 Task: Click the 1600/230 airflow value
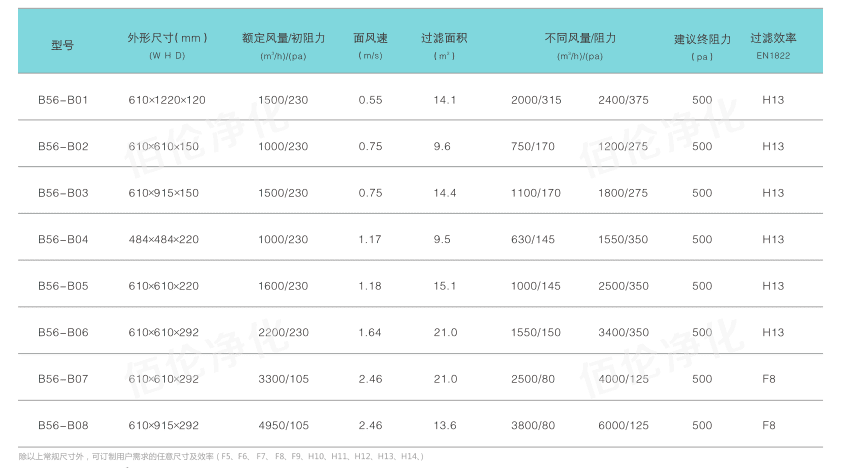click(x=283, y=286)
